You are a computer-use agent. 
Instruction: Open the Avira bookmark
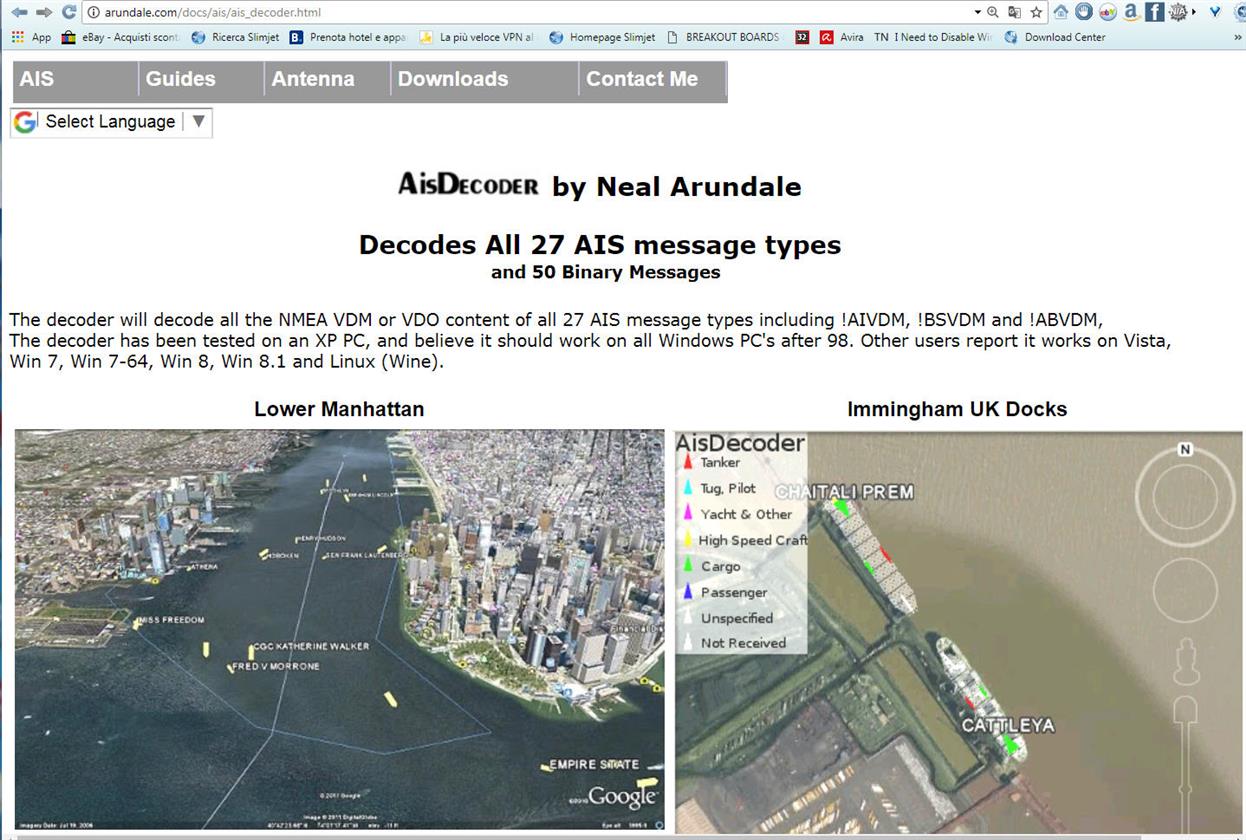tap(842, 37)
